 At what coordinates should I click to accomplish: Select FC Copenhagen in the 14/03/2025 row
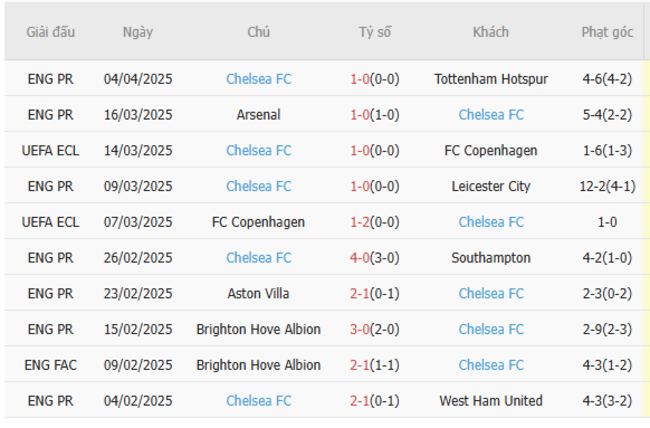(x=491, y=151)
